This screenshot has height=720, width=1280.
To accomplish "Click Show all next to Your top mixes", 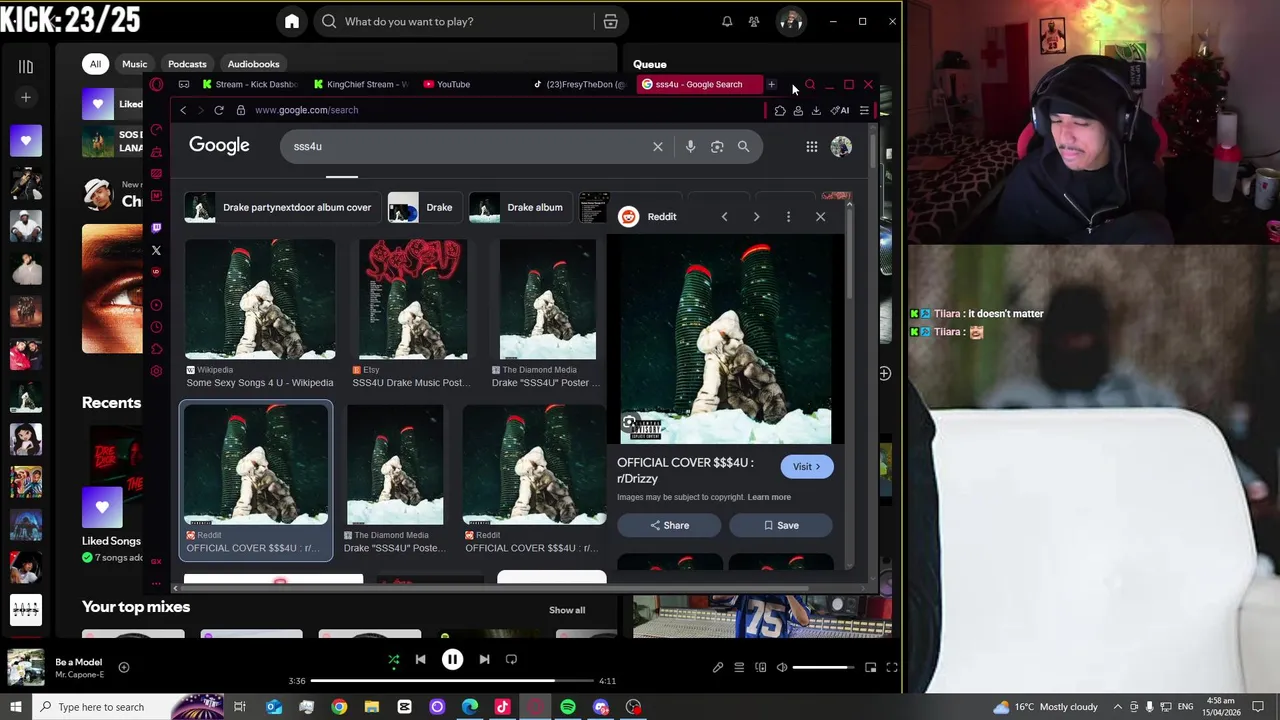I will point(567,610).
